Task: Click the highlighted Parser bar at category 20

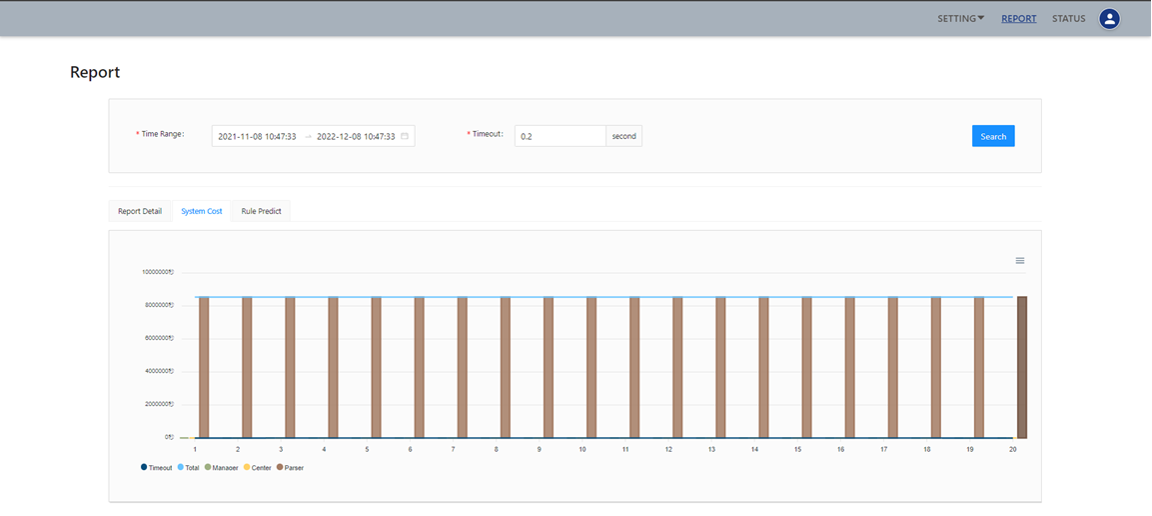Action: (1022, 368)
